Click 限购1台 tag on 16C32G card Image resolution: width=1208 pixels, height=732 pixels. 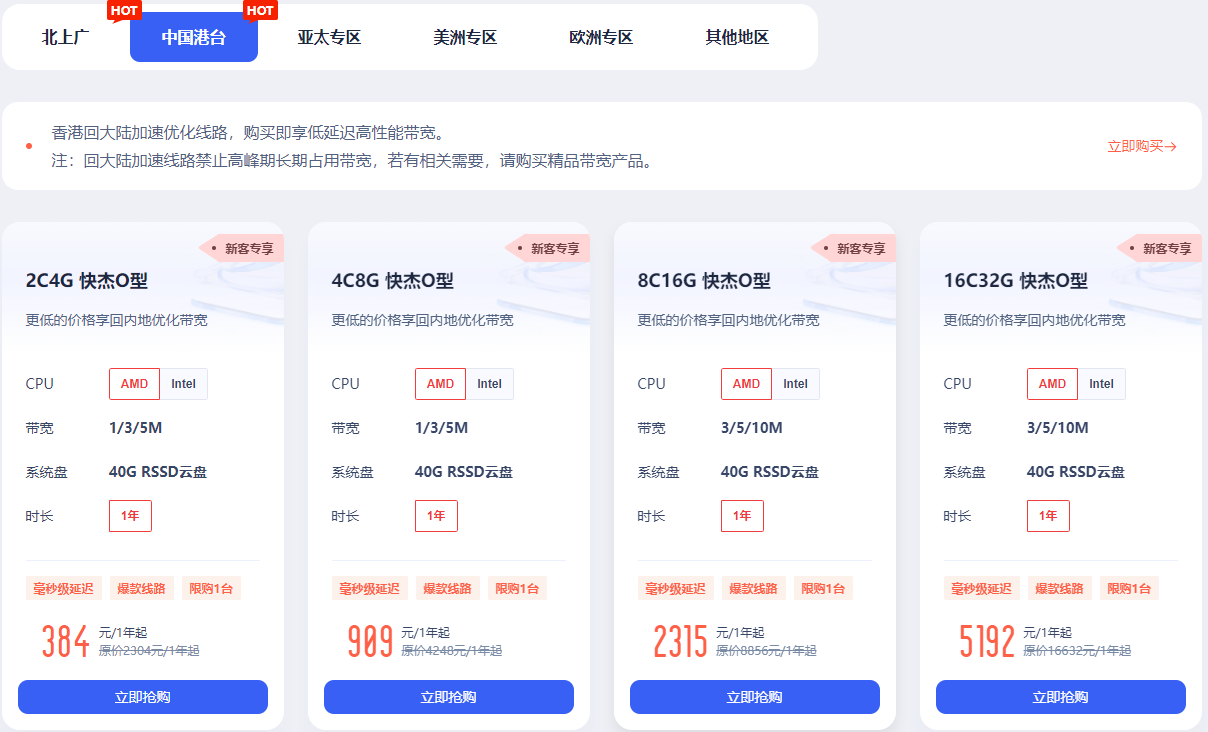point(1129,588)
